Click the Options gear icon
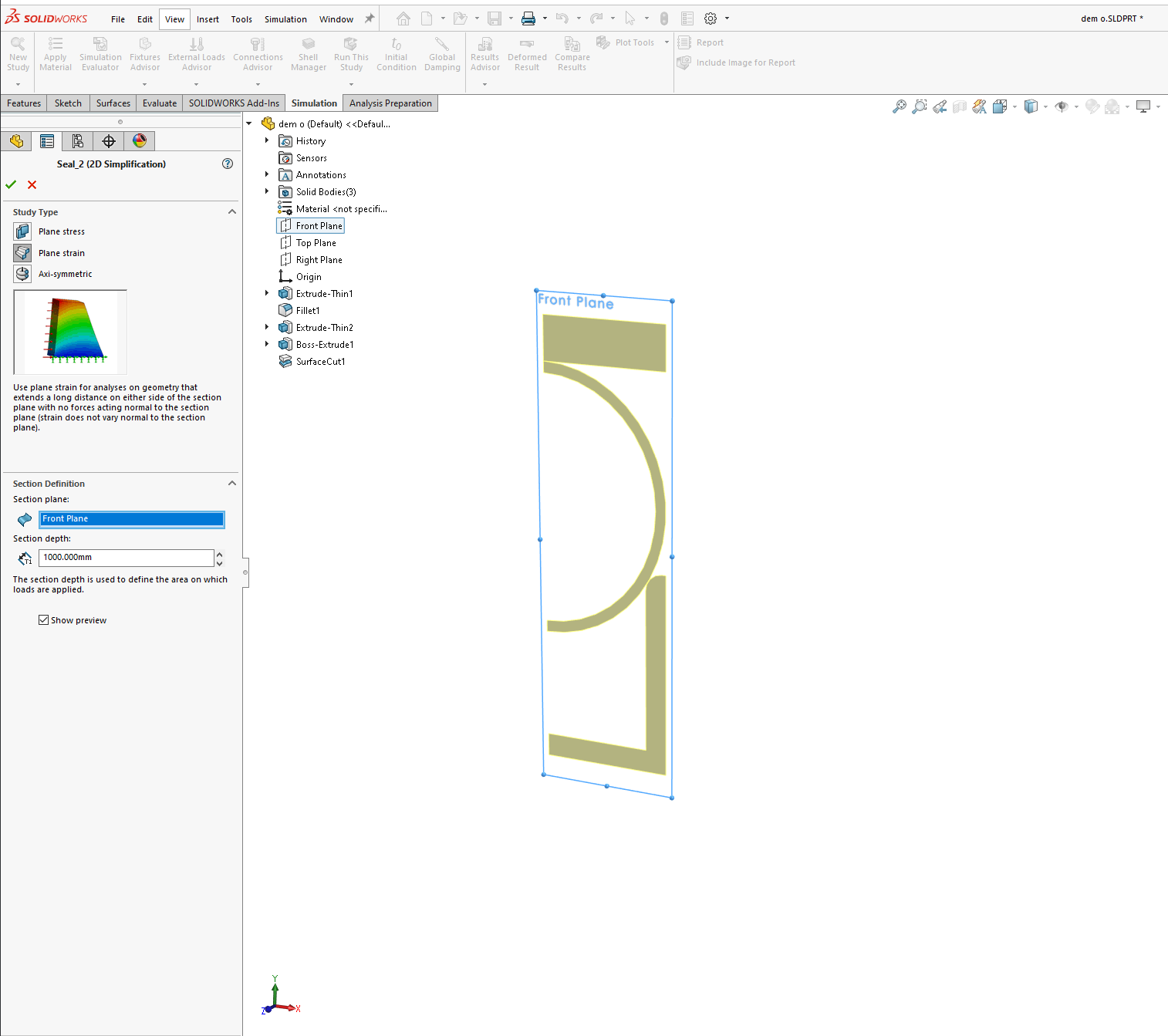Screen dimensions: 1168x1036 (x=711, y=19)
